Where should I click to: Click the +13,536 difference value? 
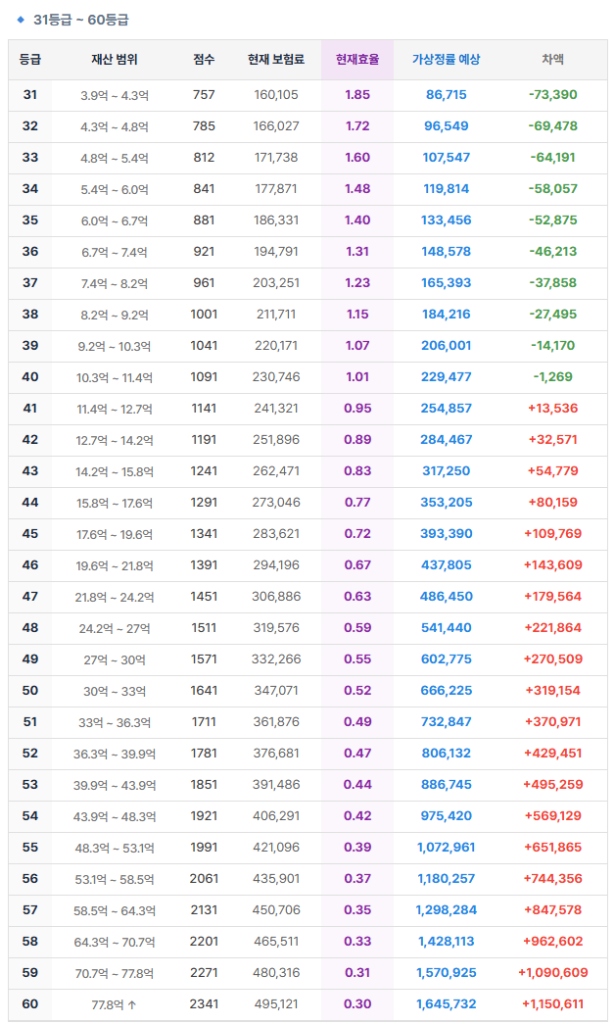(x=552, y=408)
